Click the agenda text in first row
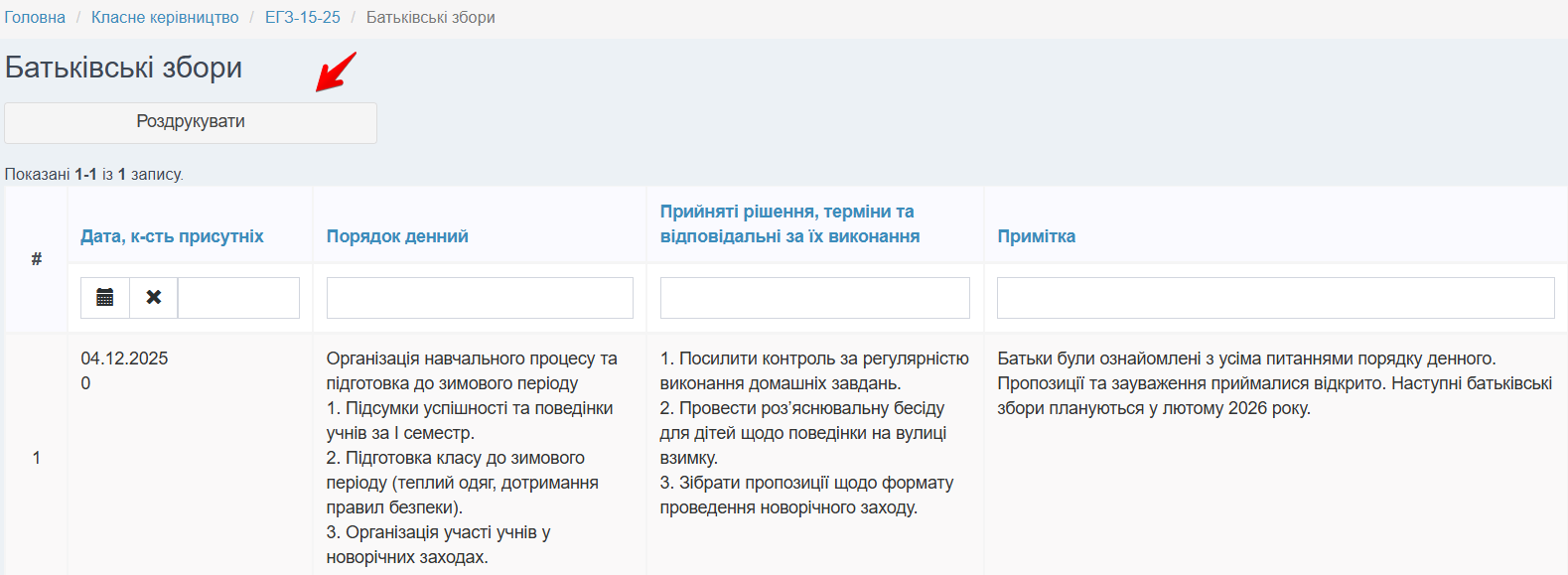1568x575 pixels. (x=472, y=457)
